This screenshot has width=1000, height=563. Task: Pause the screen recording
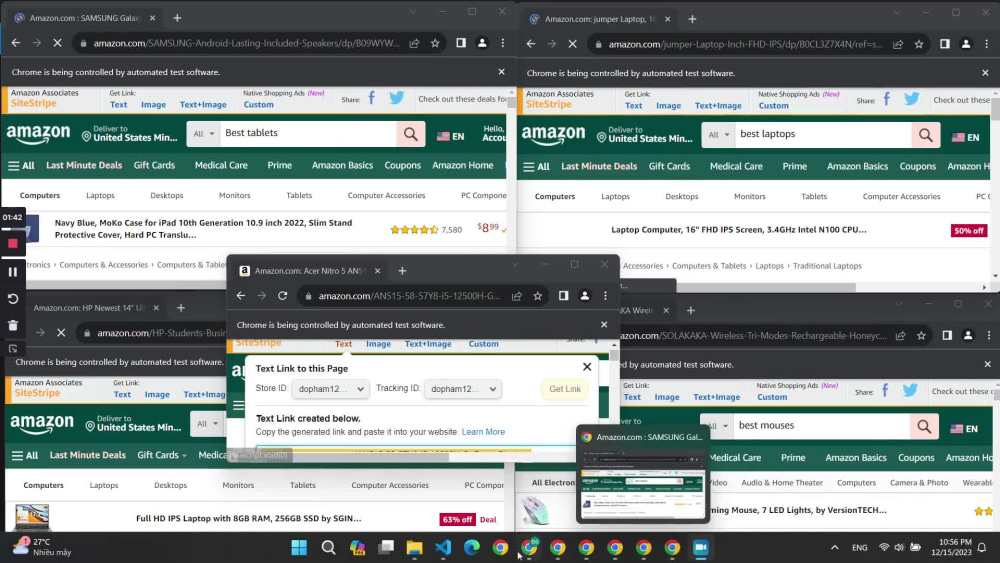pos(13,272)
